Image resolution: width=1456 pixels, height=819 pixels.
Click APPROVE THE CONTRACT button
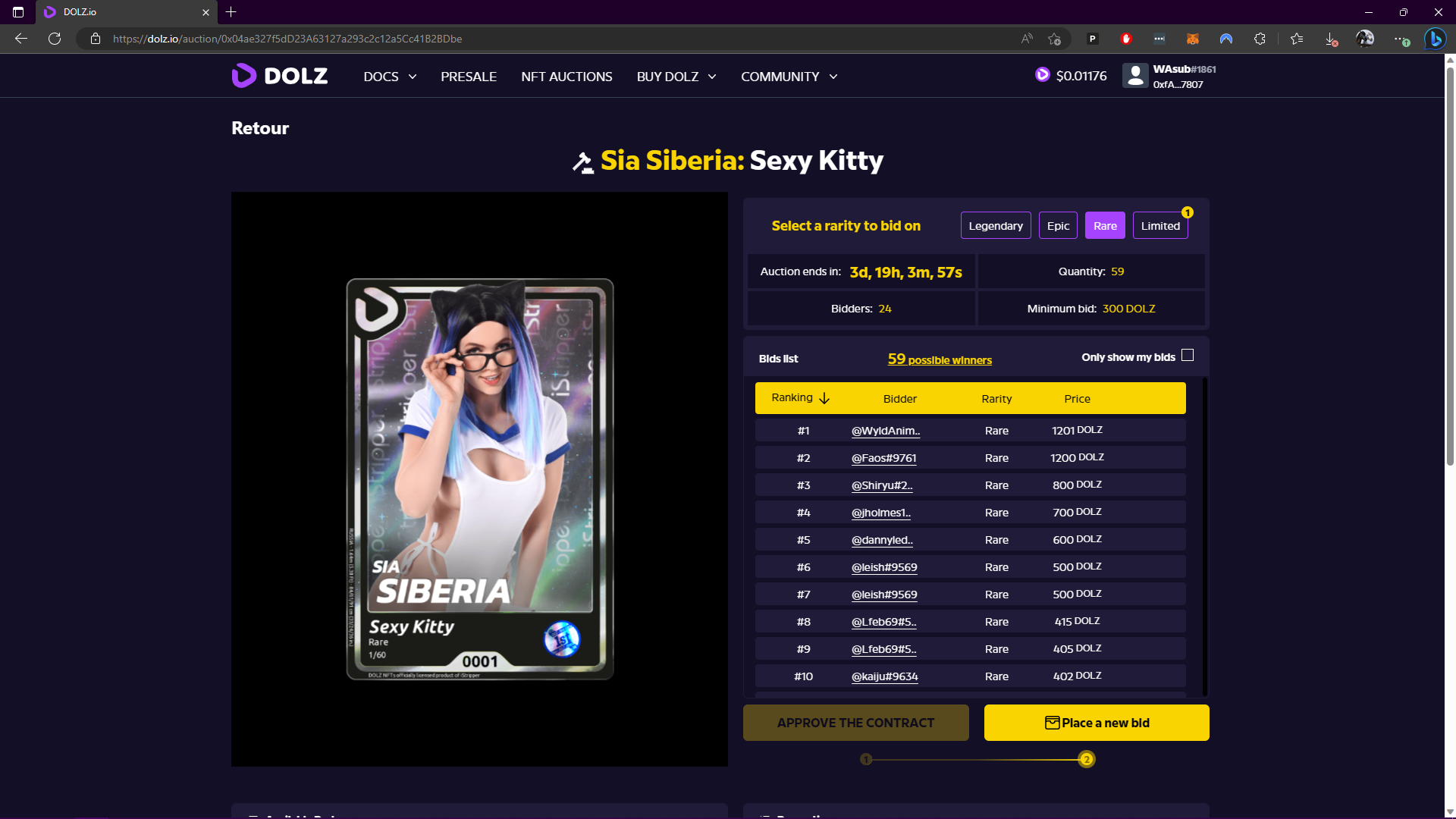pos(855,723)
